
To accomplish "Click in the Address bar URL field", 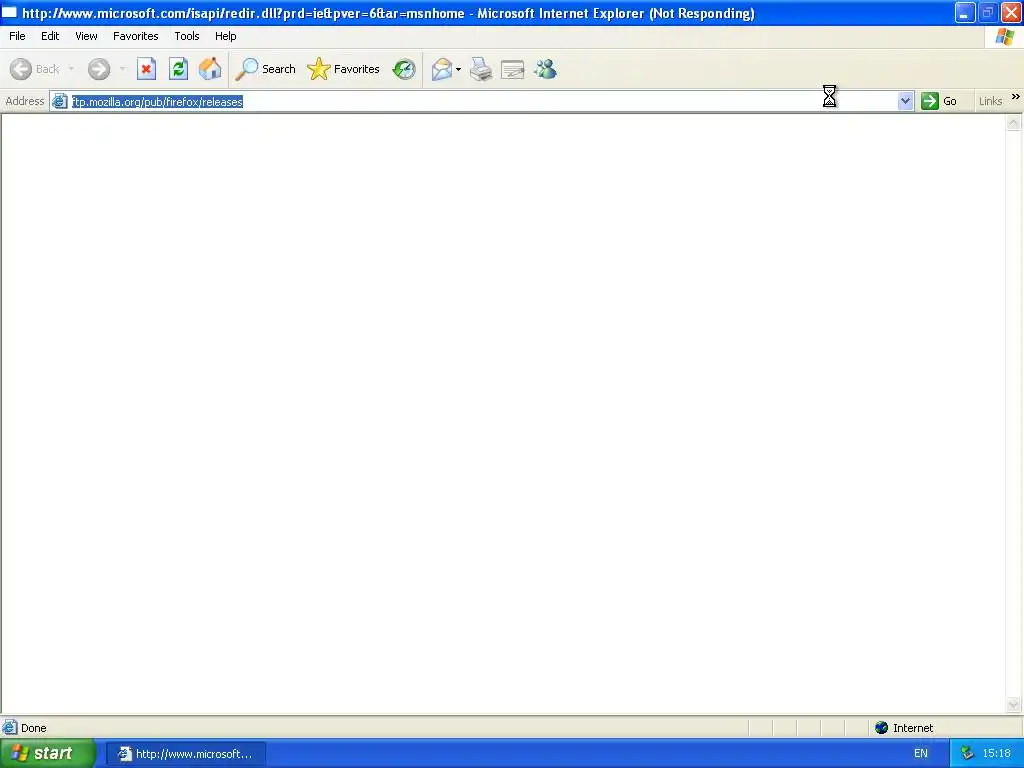I will tap(483, 101).
